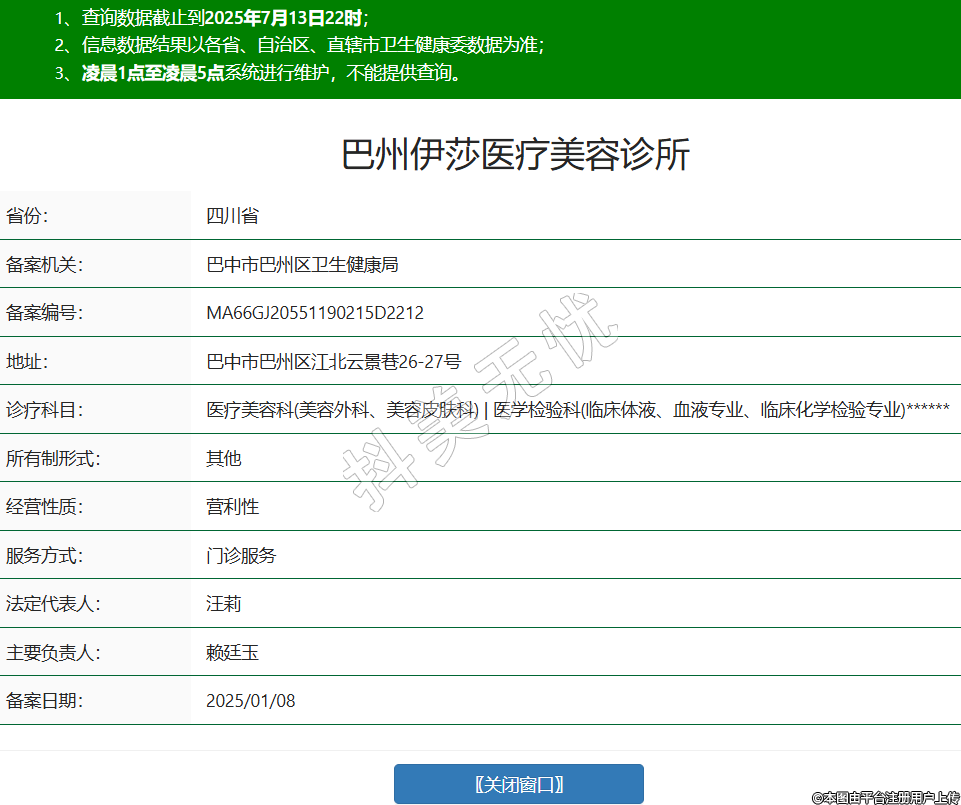The width and height of the screenshot is (961, 805).
Task: Click the 备案编号 field label
Action: coord(44,313)
